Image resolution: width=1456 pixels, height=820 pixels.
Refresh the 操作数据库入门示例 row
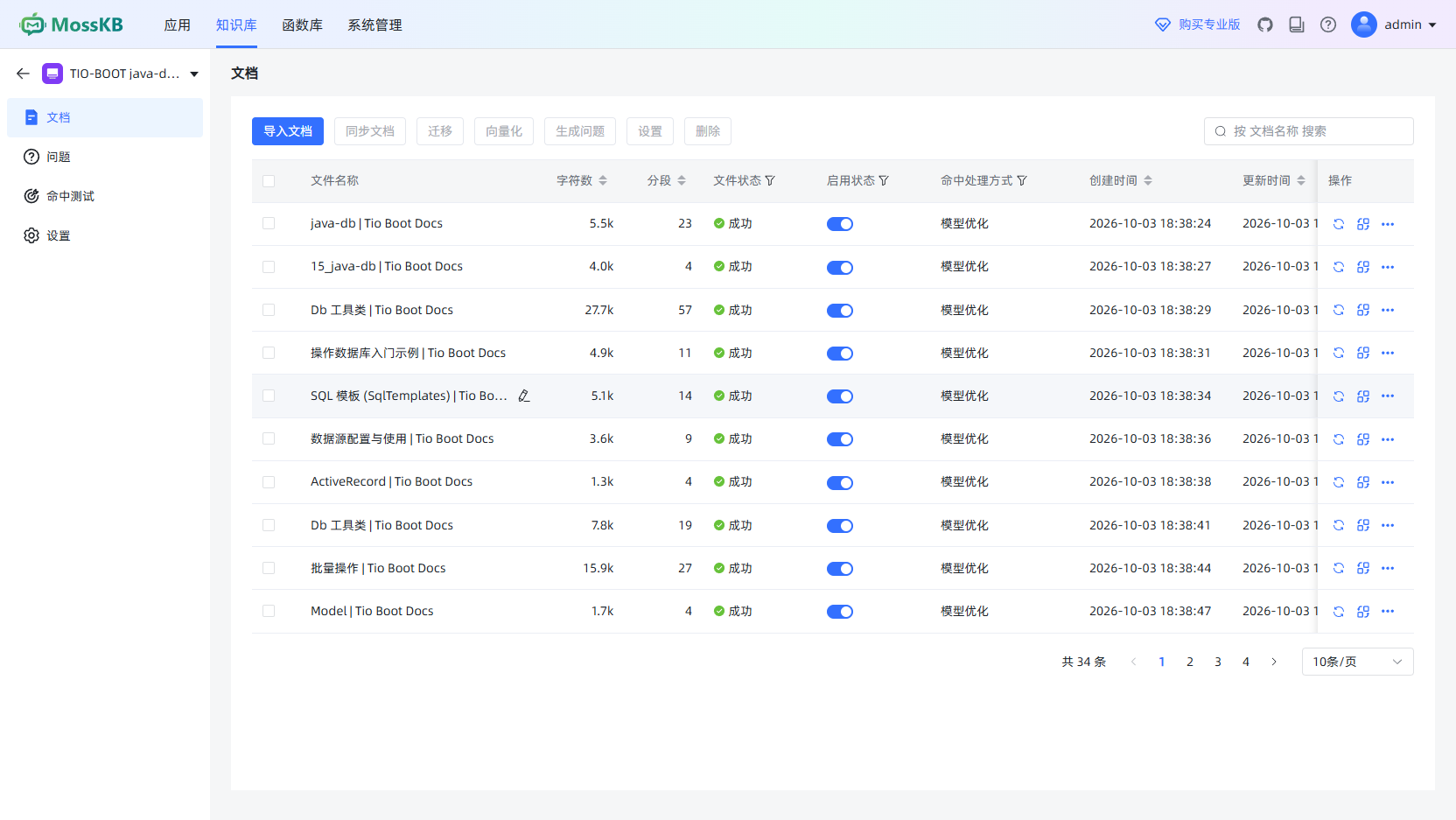pos(1339,353)
